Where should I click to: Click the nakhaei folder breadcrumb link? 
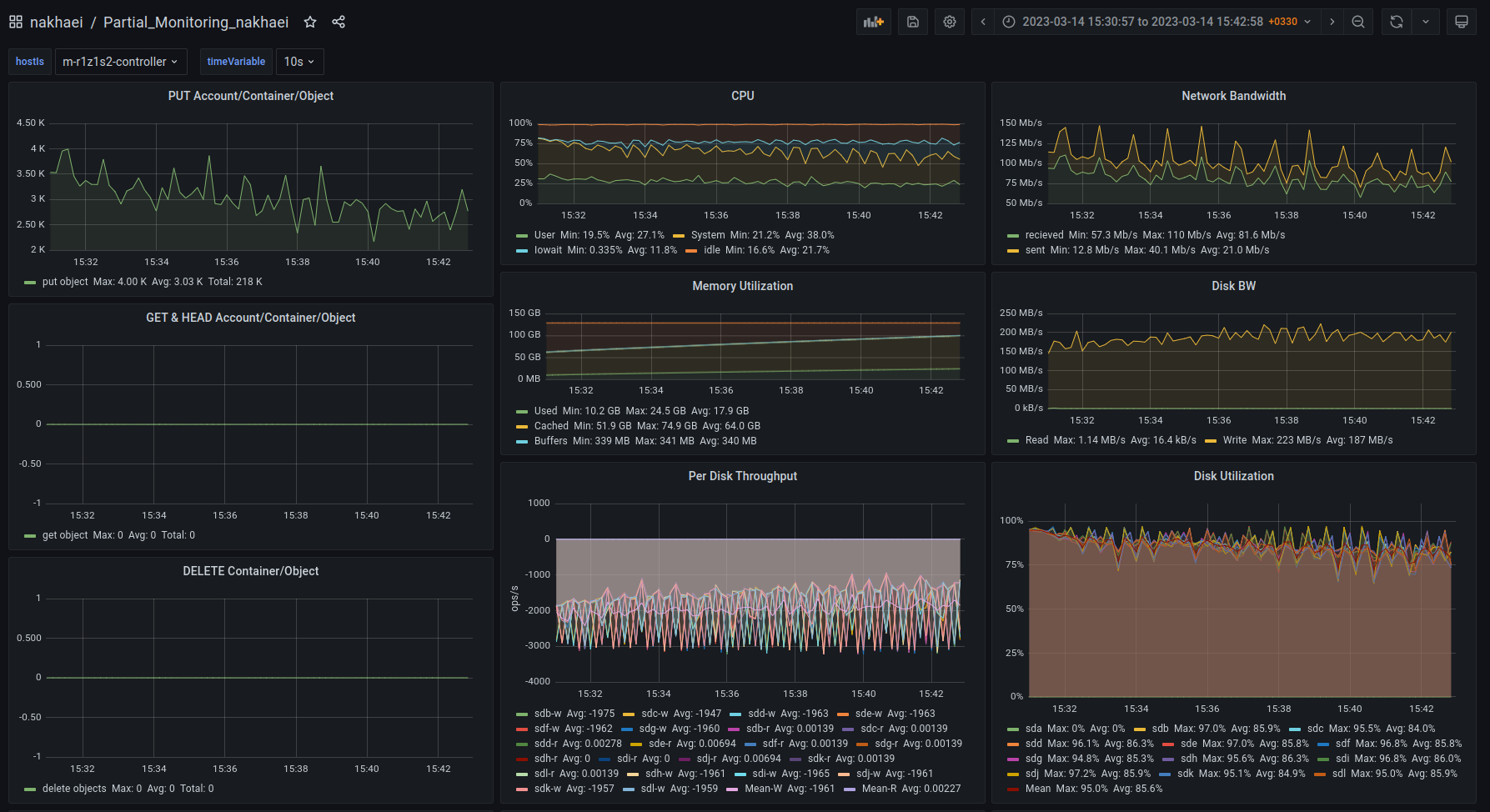pos(56,22)
